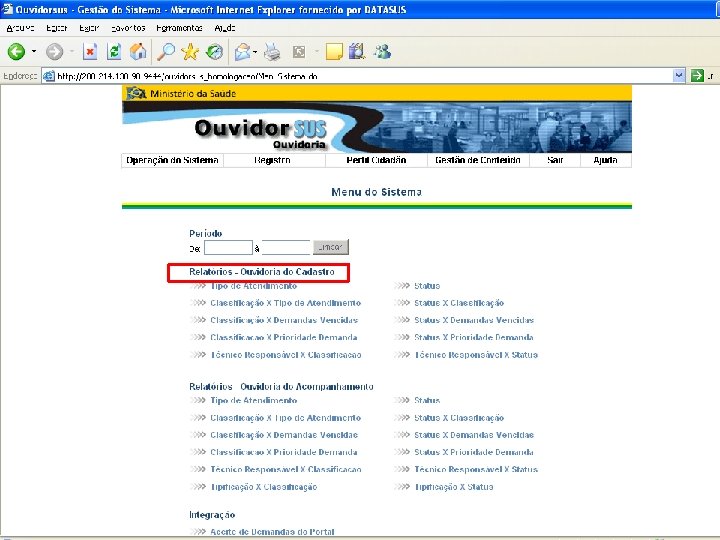Image resolution: width=720 pixels, height=540 pixels.
Task: Open the Ferramentas menu
Action: point(179,28)
